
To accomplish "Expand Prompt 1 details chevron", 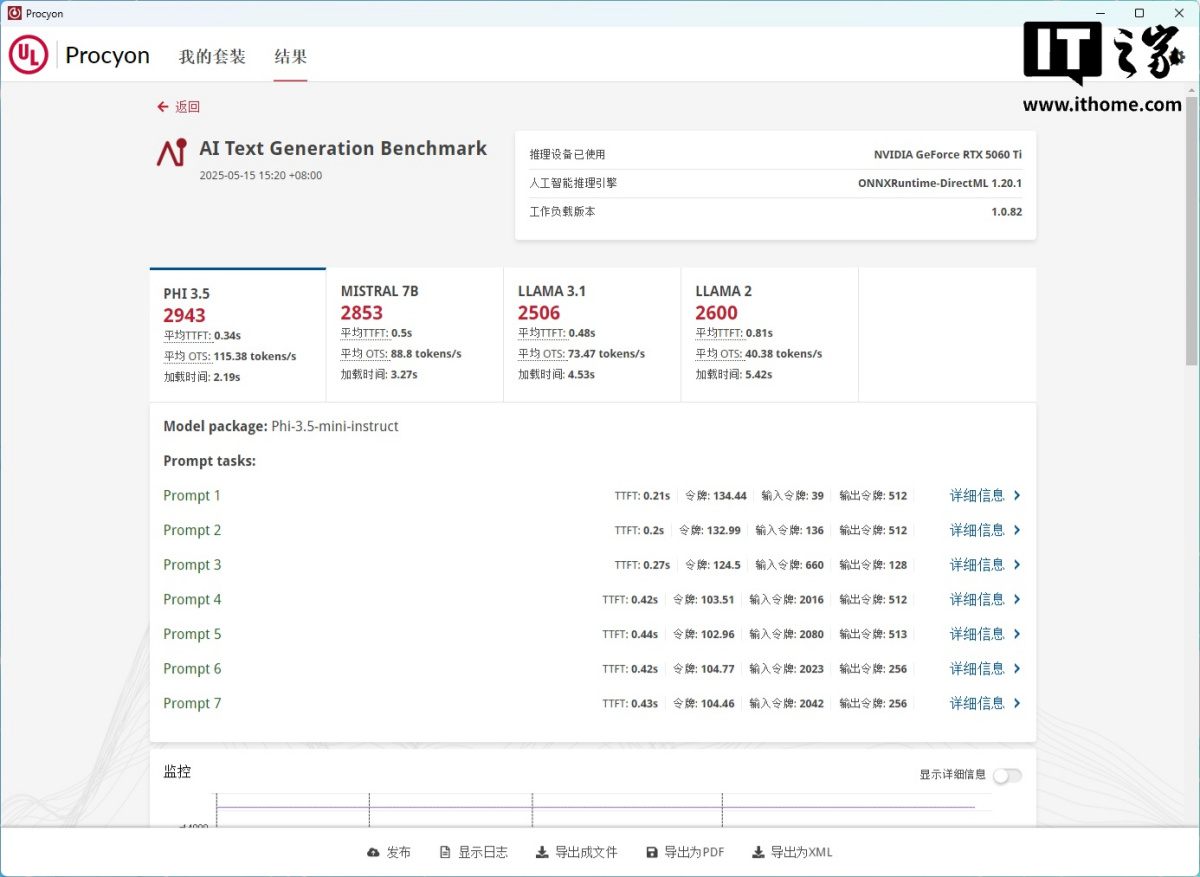I will pyautogui.click(x=1017, y=496).
